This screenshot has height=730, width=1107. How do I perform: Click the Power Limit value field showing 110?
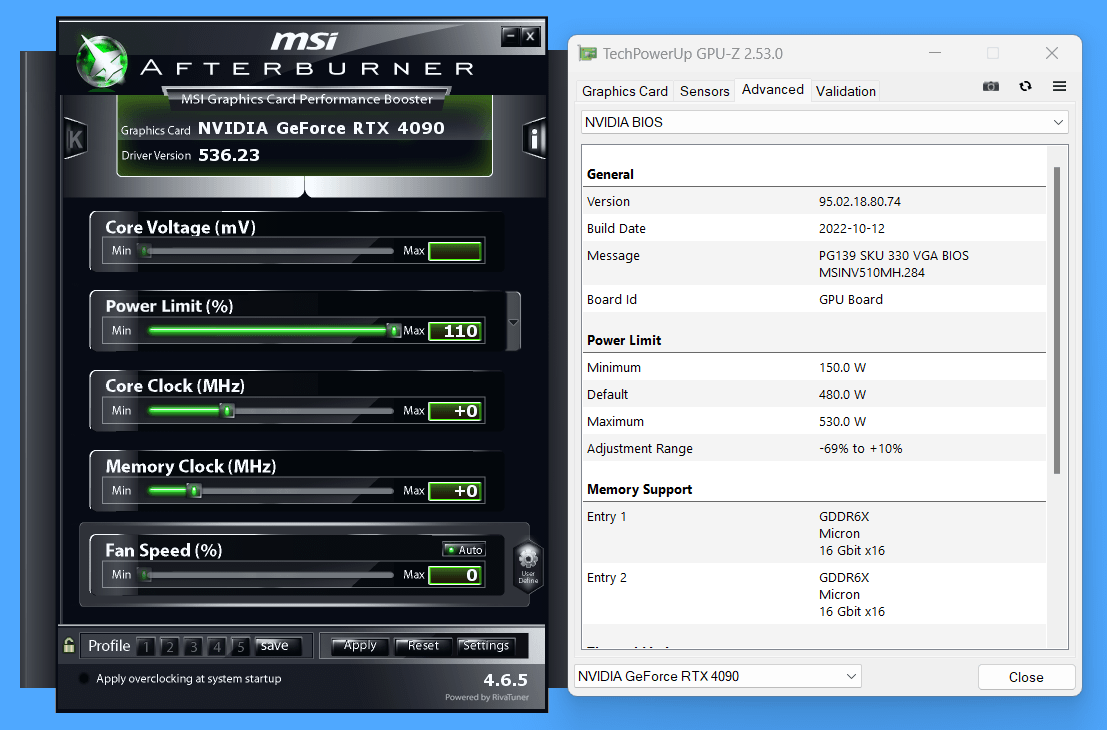455,331
